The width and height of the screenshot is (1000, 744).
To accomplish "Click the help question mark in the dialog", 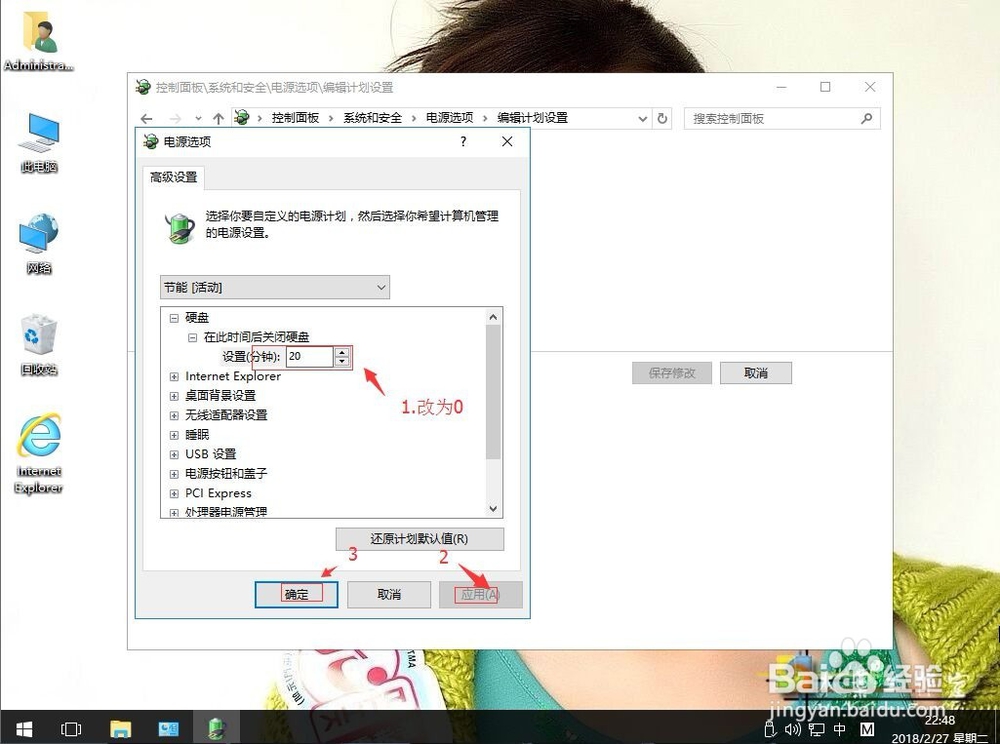I will (463, 142).
